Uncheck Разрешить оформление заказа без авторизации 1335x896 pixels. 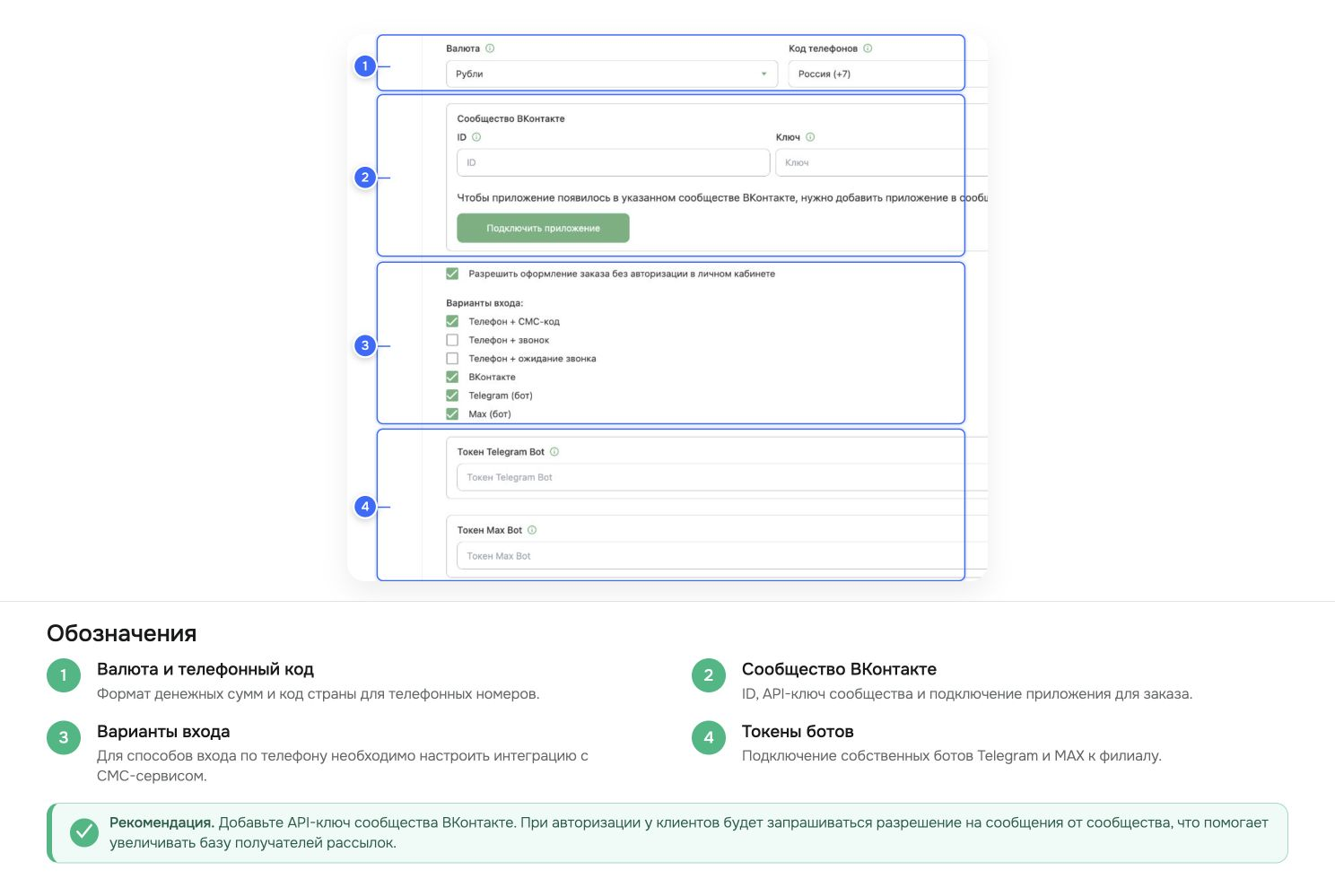click(x=452, y=274)
